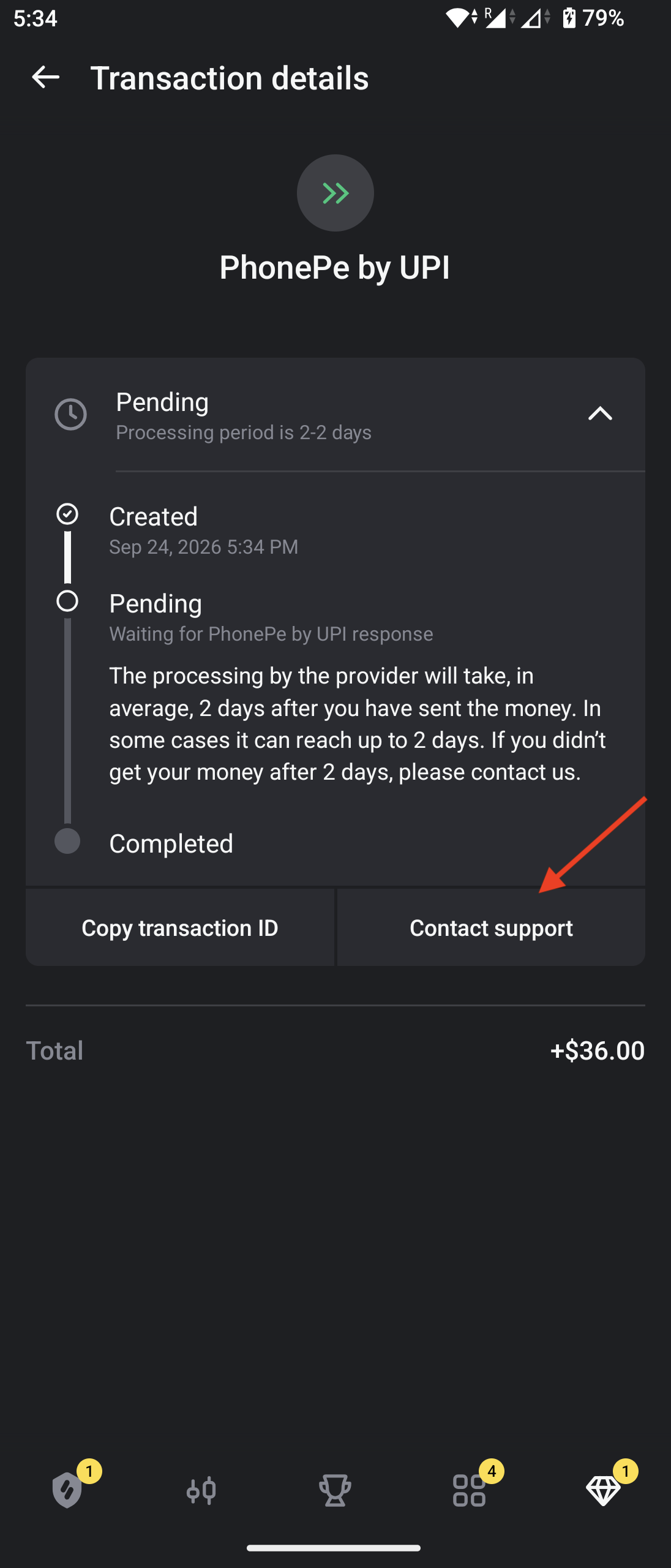Viewport: 671px width, 1568px height.
Task: Tap the battery indicator in status bar
Action: [569, 18]
